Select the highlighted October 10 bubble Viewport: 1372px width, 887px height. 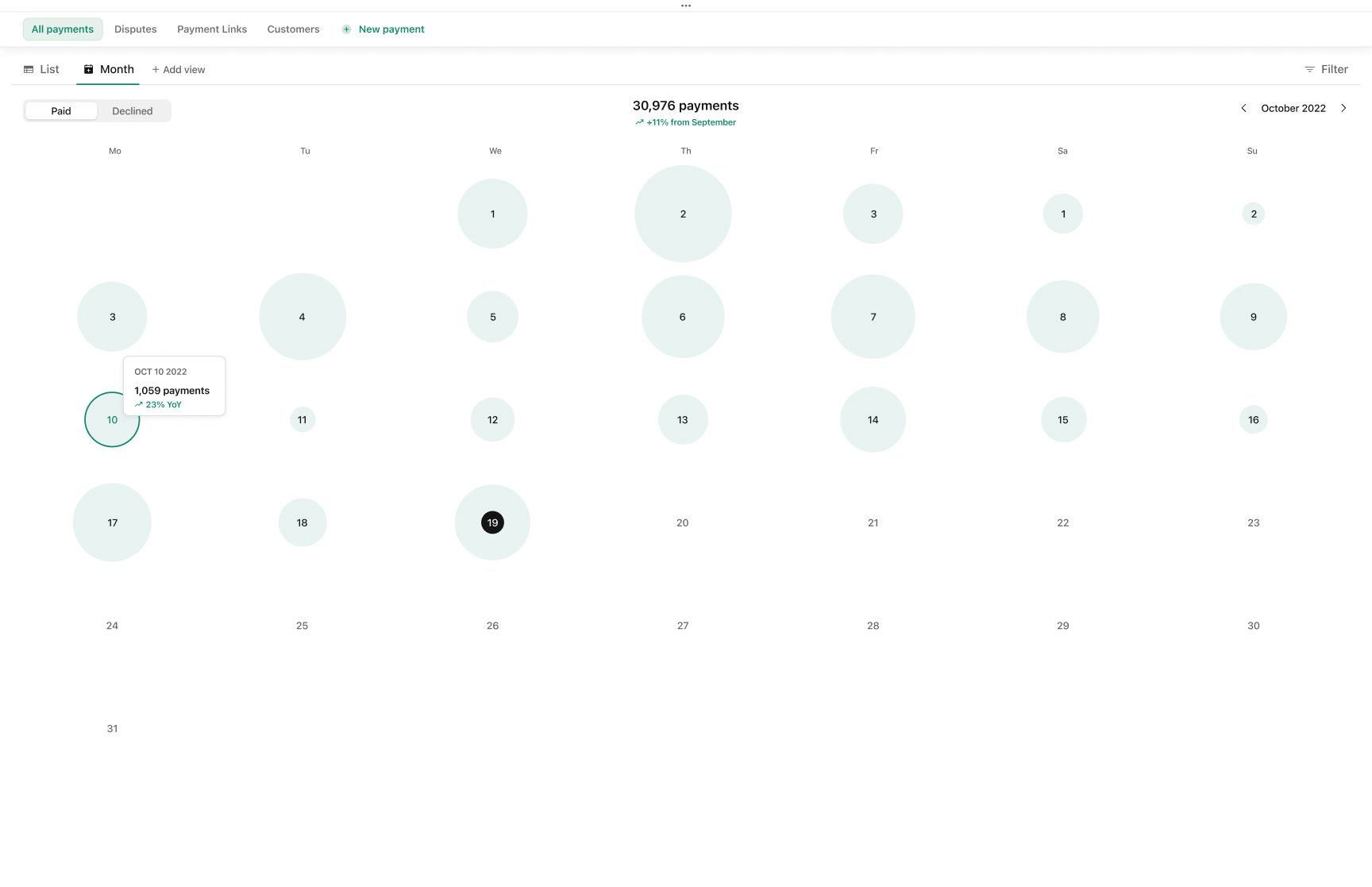(112, 419)
